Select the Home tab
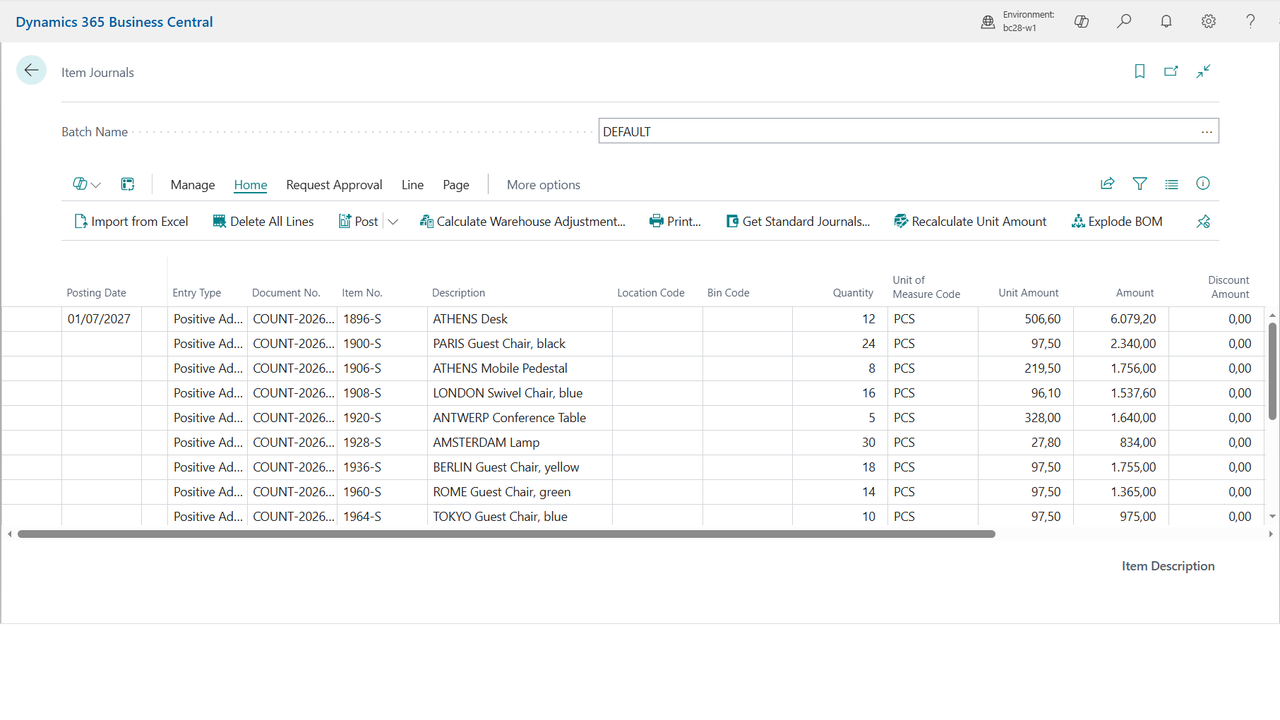 coord(250,185)
